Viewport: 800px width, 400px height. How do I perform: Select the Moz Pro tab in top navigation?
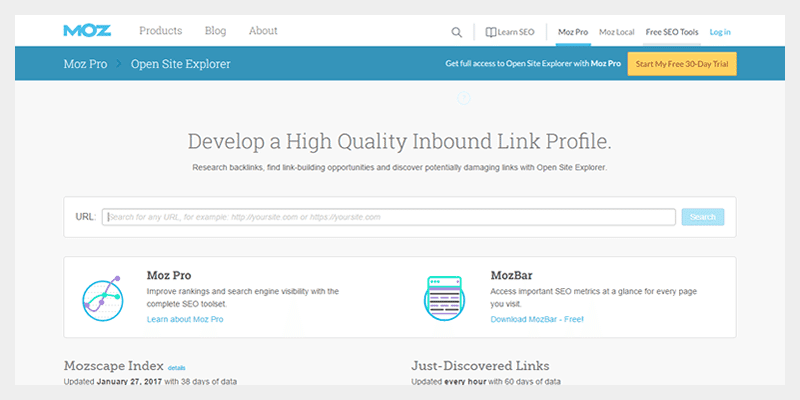pyautogui.click(x=573, y=32)
